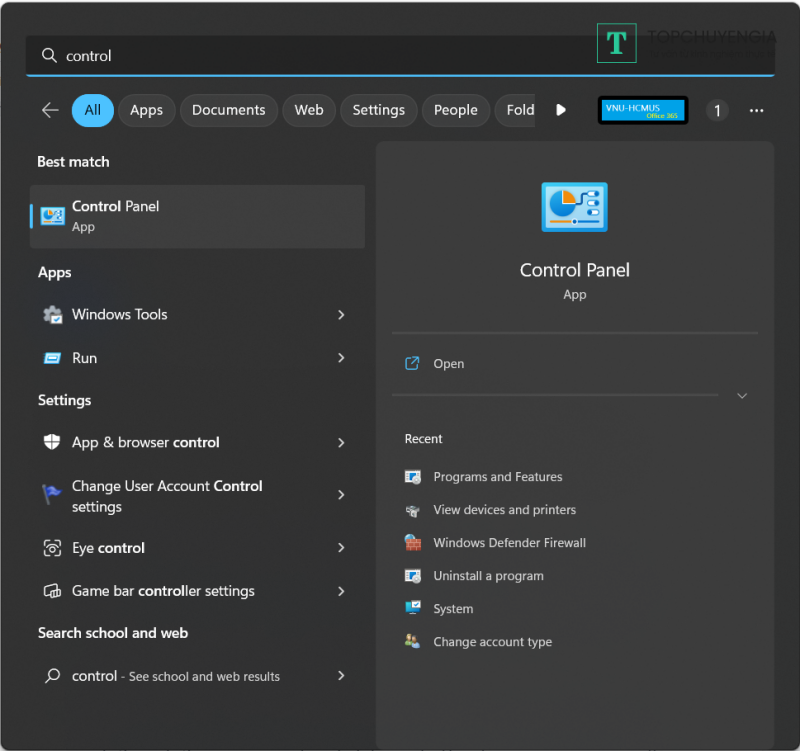Switch to the Documents filter tab
The width and height of the screenshot is (800, 751).
[228, 110]
